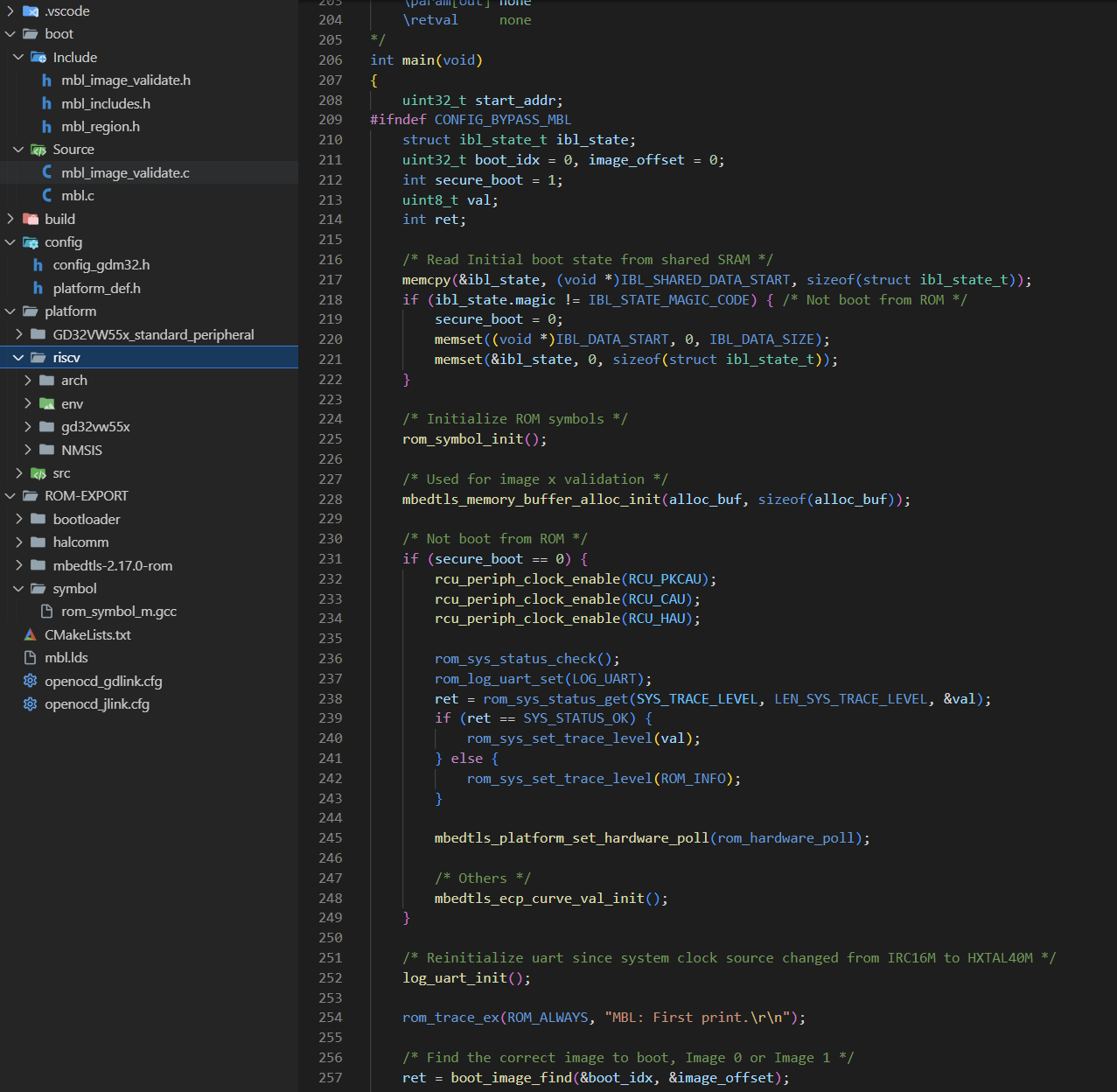Expand the .vscode folder chevron
The image size is (1117, 1092).
click(10, 11)
